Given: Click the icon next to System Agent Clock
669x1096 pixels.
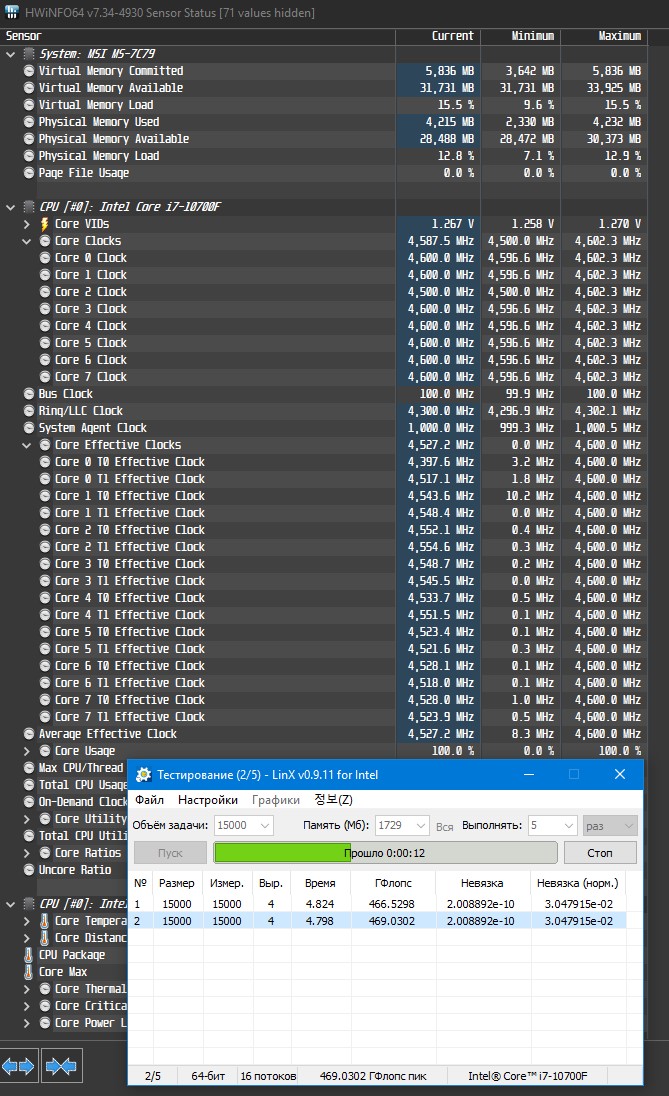Looking at the screenshot, I should click(29, 428).
